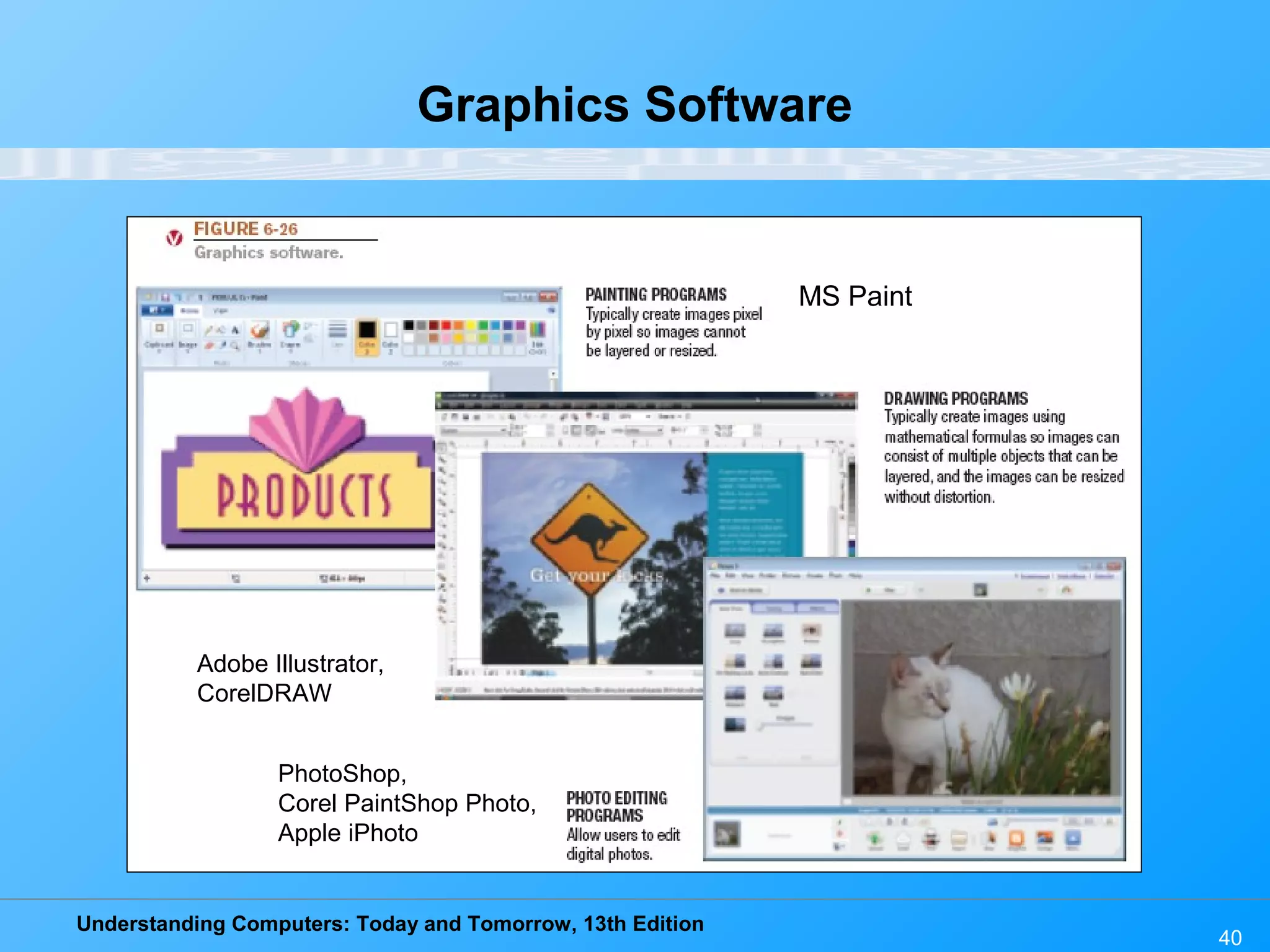
Task: Select the Pencil tool in Paint
Action: coord(208,330)
